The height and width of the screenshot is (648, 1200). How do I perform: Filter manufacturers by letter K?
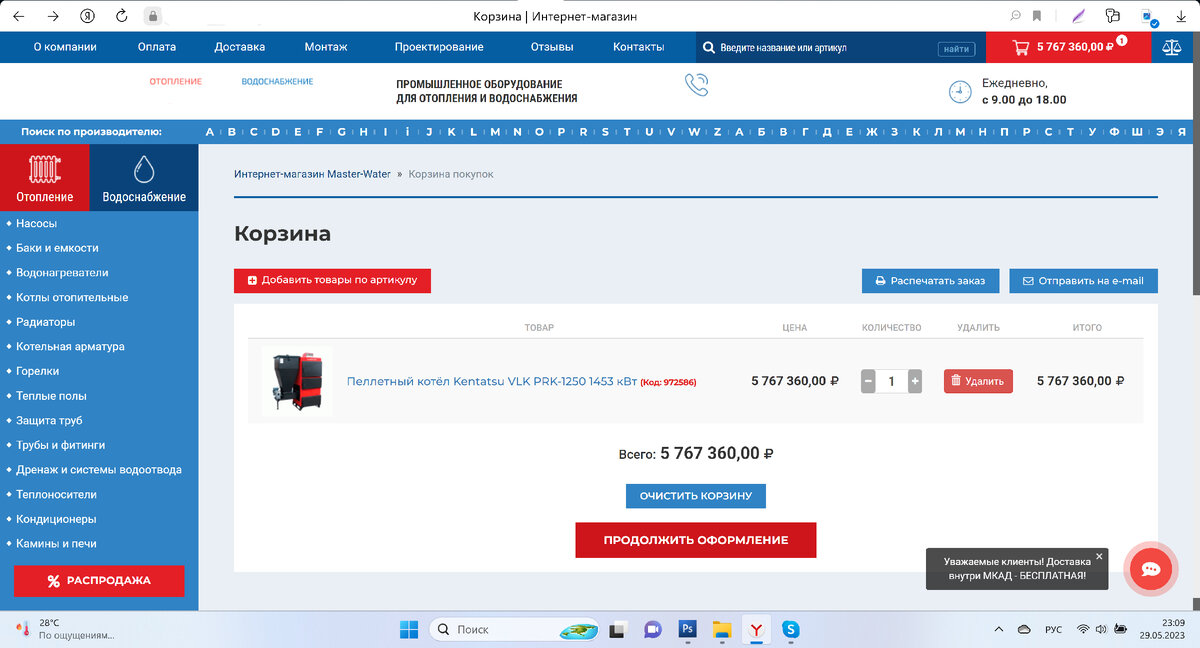(451, 132)
